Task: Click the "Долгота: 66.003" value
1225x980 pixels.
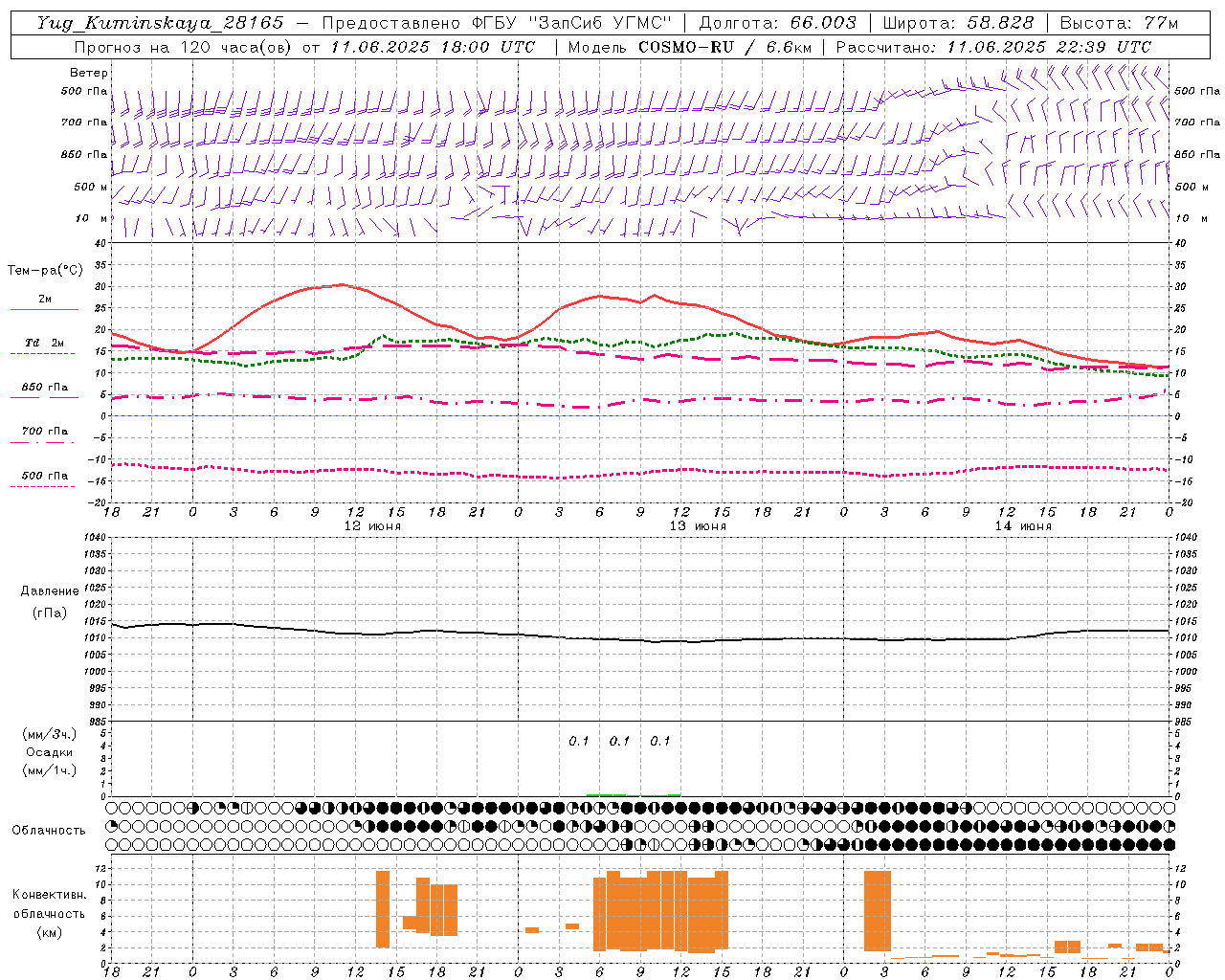Action: point(777,23)
